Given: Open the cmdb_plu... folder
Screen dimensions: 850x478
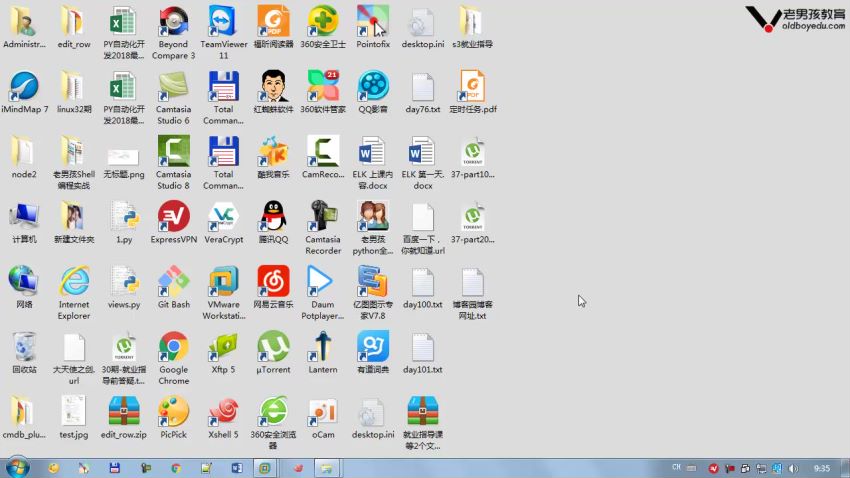Looking at the screenshot, I should point(24,417).
